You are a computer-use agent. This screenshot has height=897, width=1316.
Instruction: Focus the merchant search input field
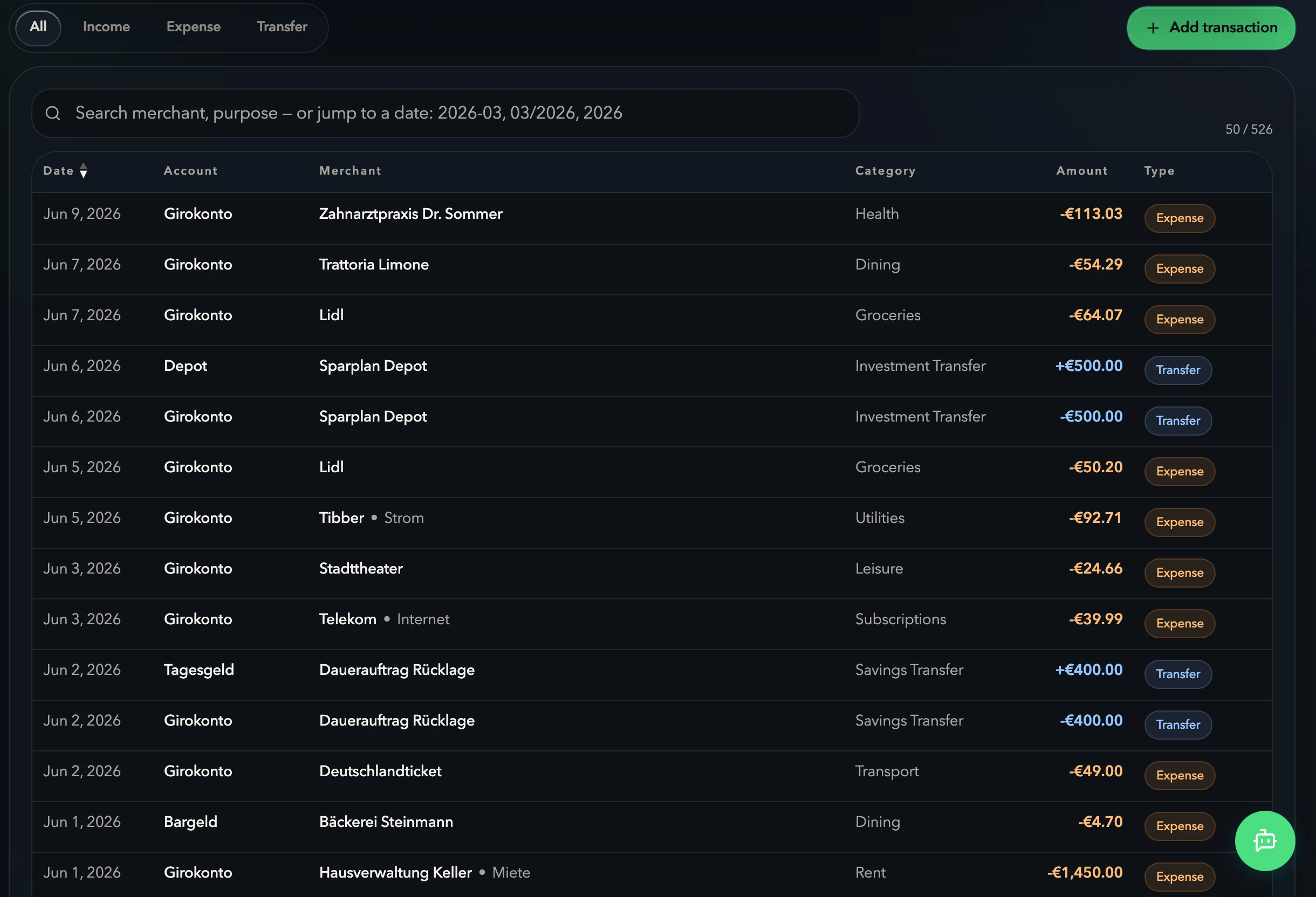[445, 113]
